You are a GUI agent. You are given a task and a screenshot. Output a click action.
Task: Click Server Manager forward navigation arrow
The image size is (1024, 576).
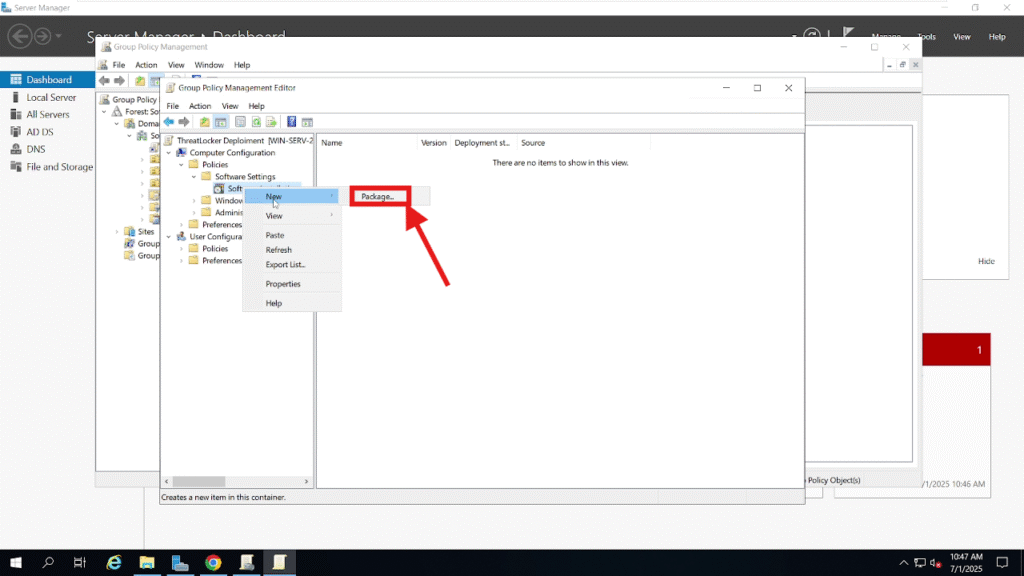pyautogui.click(x=42, y=36)
